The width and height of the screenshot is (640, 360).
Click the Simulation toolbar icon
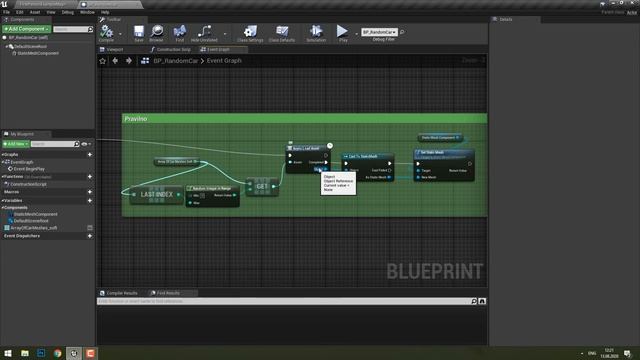(316, 33)
